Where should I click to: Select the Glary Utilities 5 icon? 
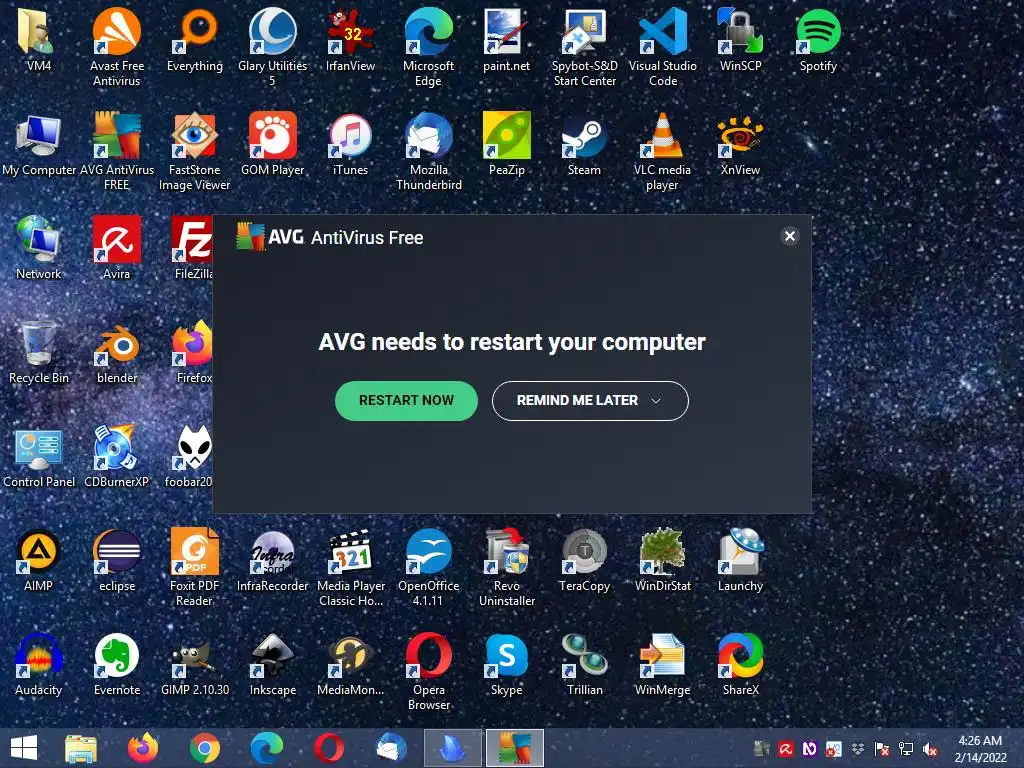pos(272,46)
